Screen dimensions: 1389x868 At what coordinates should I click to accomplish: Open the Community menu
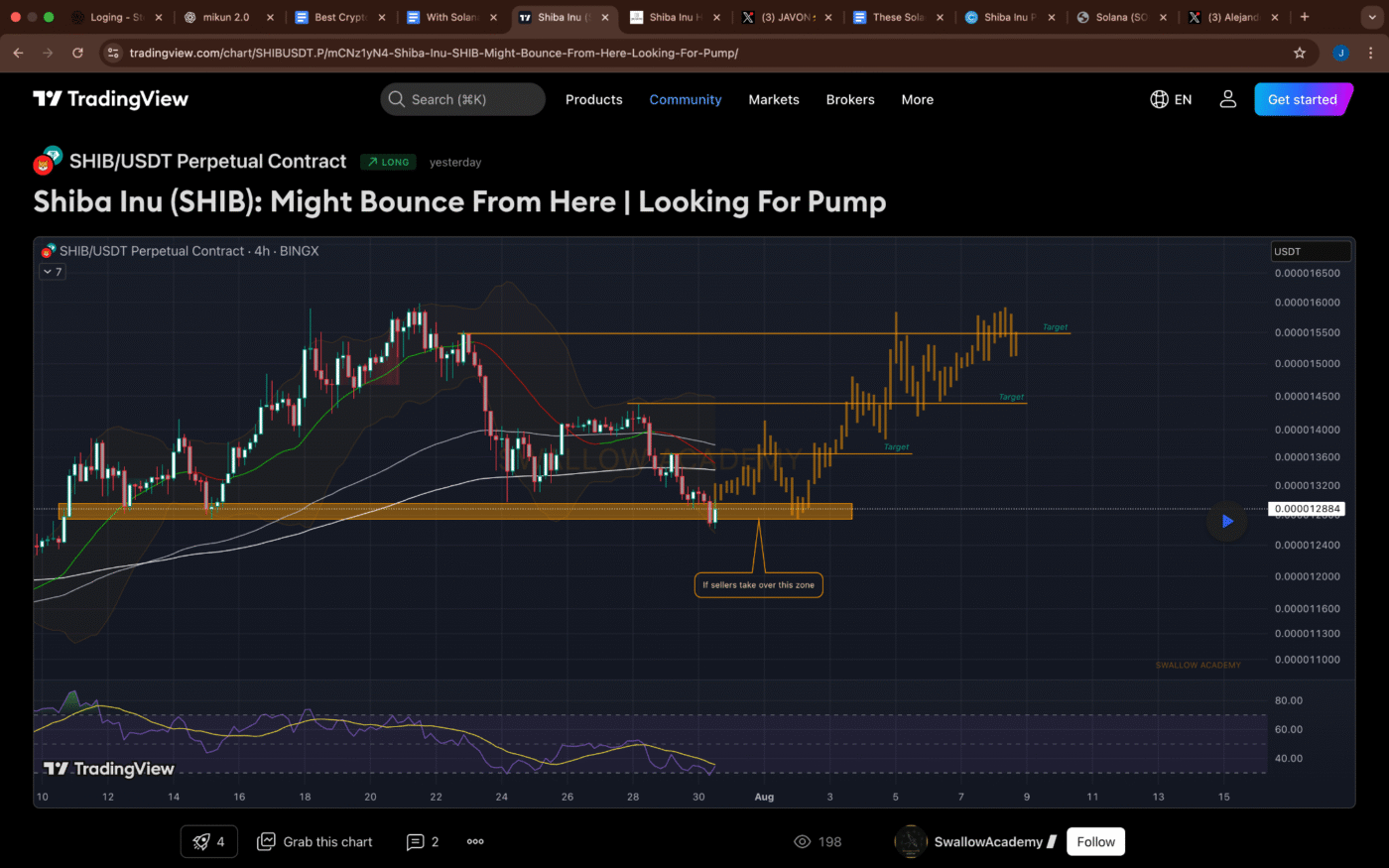pos(686,99)
